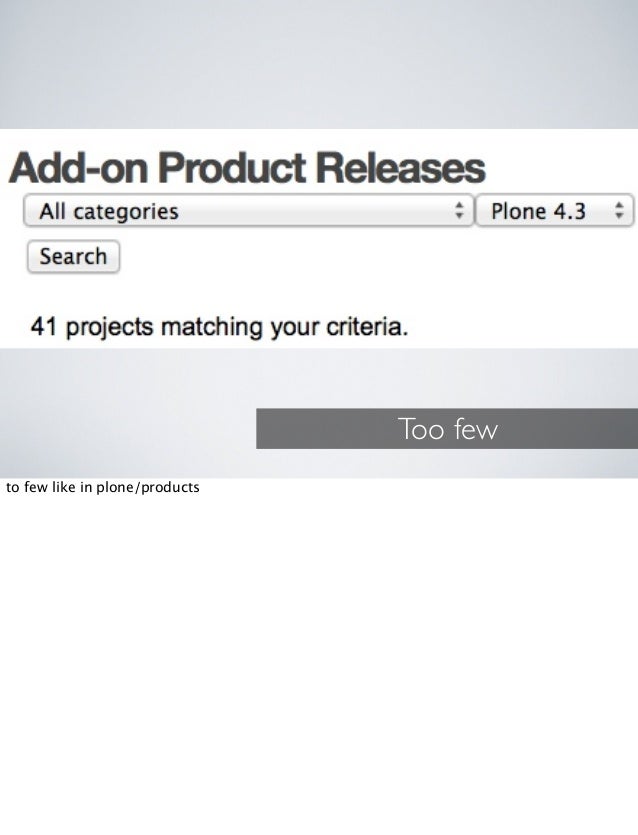Screen dimensions: 638x835
Task: Click the arrows icon on the Plone version selector
Action: (x=621, y=212)
